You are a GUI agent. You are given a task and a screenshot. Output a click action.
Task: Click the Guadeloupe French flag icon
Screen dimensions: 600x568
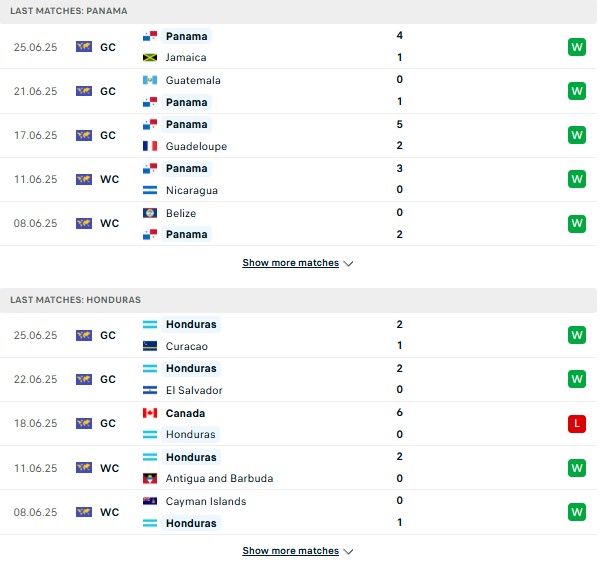point(150,146)
